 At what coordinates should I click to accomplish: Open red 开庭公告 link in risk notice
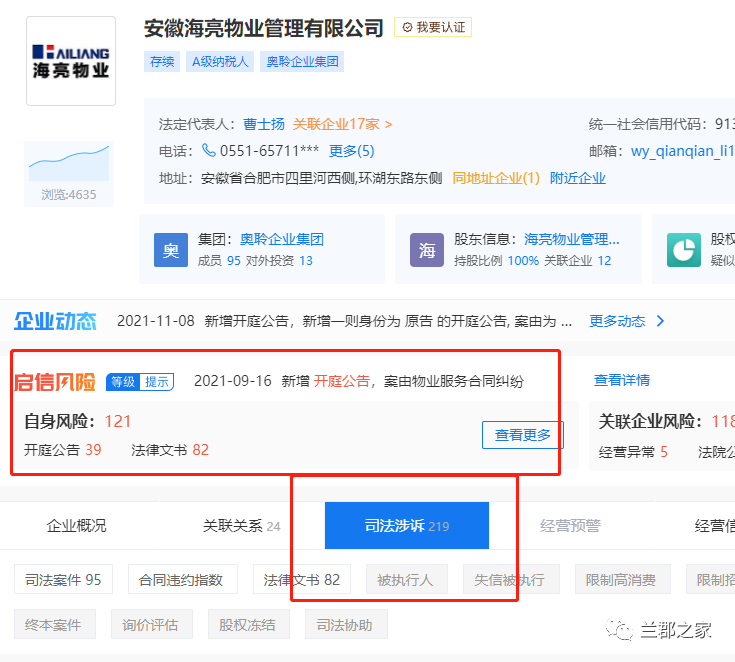coord(341,381)
